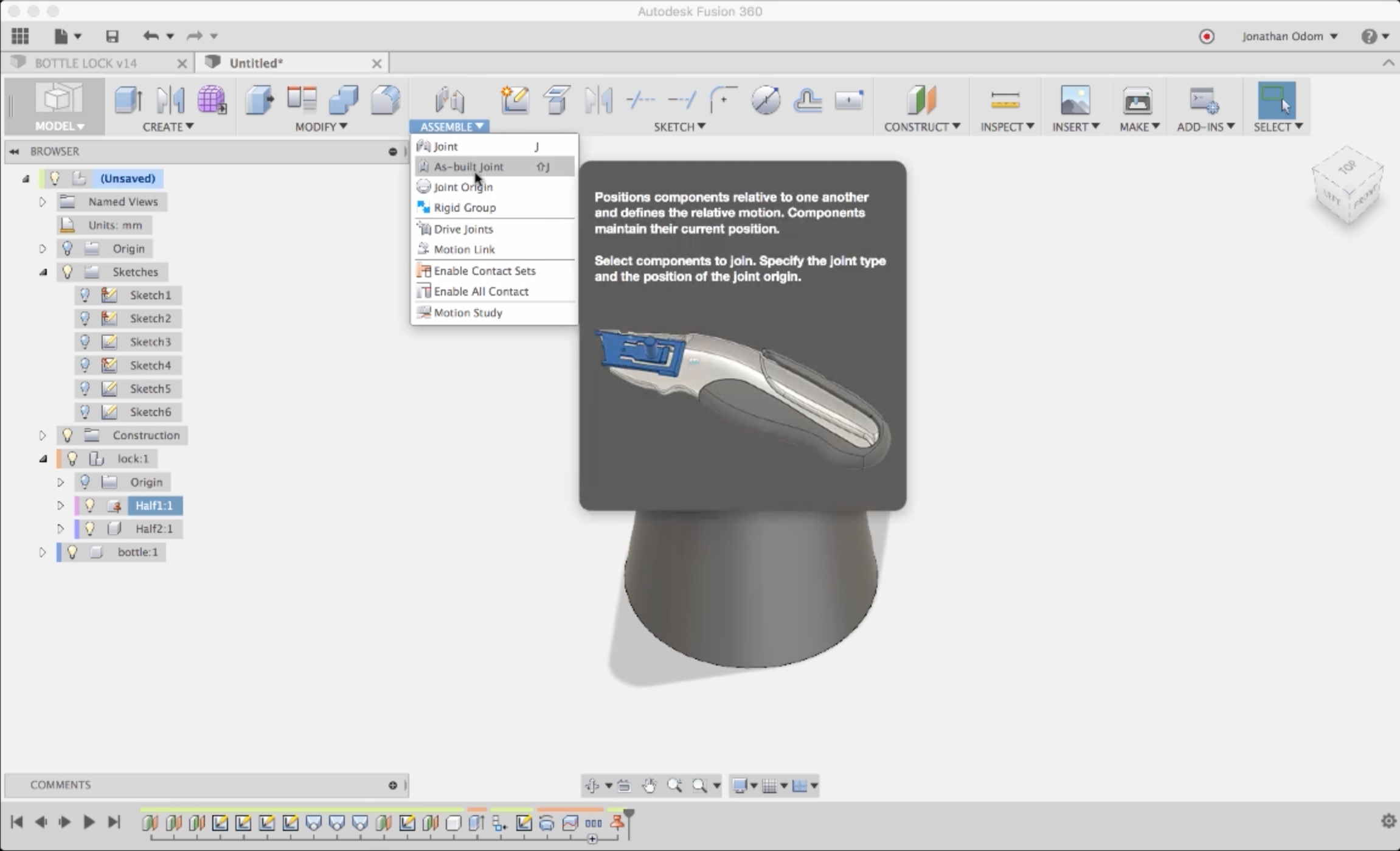Click the Save icon in top bar

click(112, 36)
